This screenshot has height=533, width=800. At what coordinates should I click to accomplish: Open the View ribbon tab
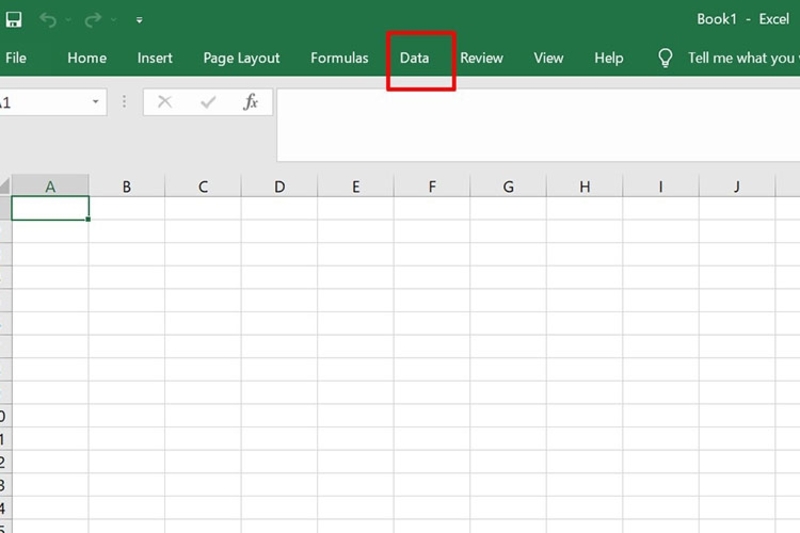point(548,58)
